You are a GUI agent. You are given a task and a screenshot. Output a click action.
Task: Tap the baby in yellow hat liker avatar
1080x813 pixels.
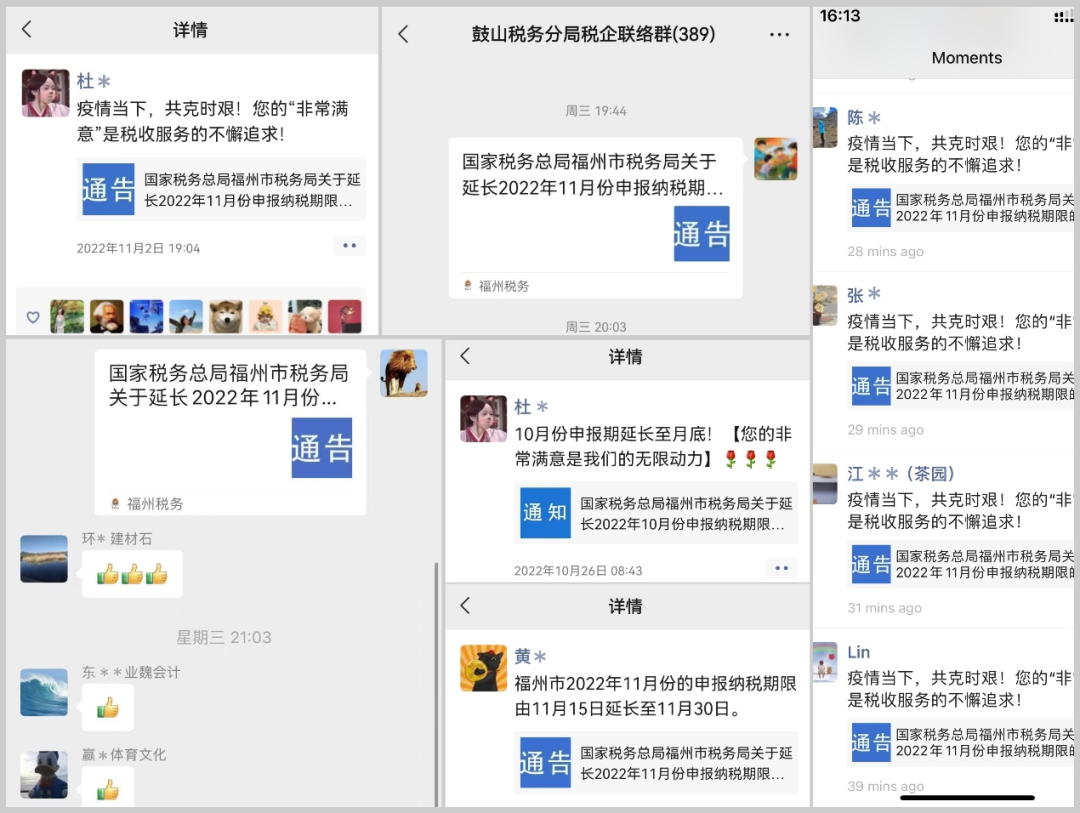265,317
